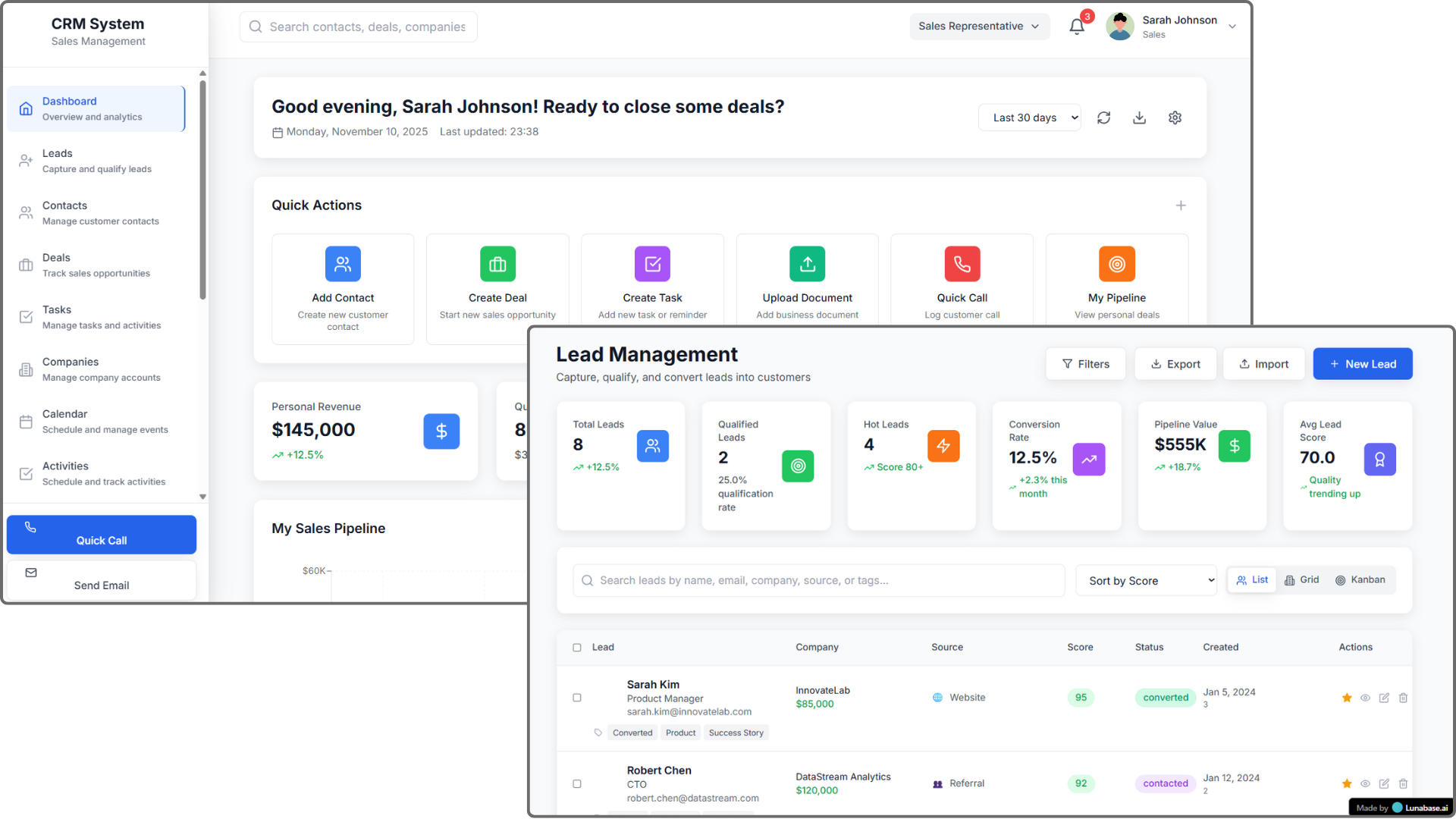Open the Create Deal quick action icon
The height and width of the screenshot is (819, 1456).
coord(497,264)
